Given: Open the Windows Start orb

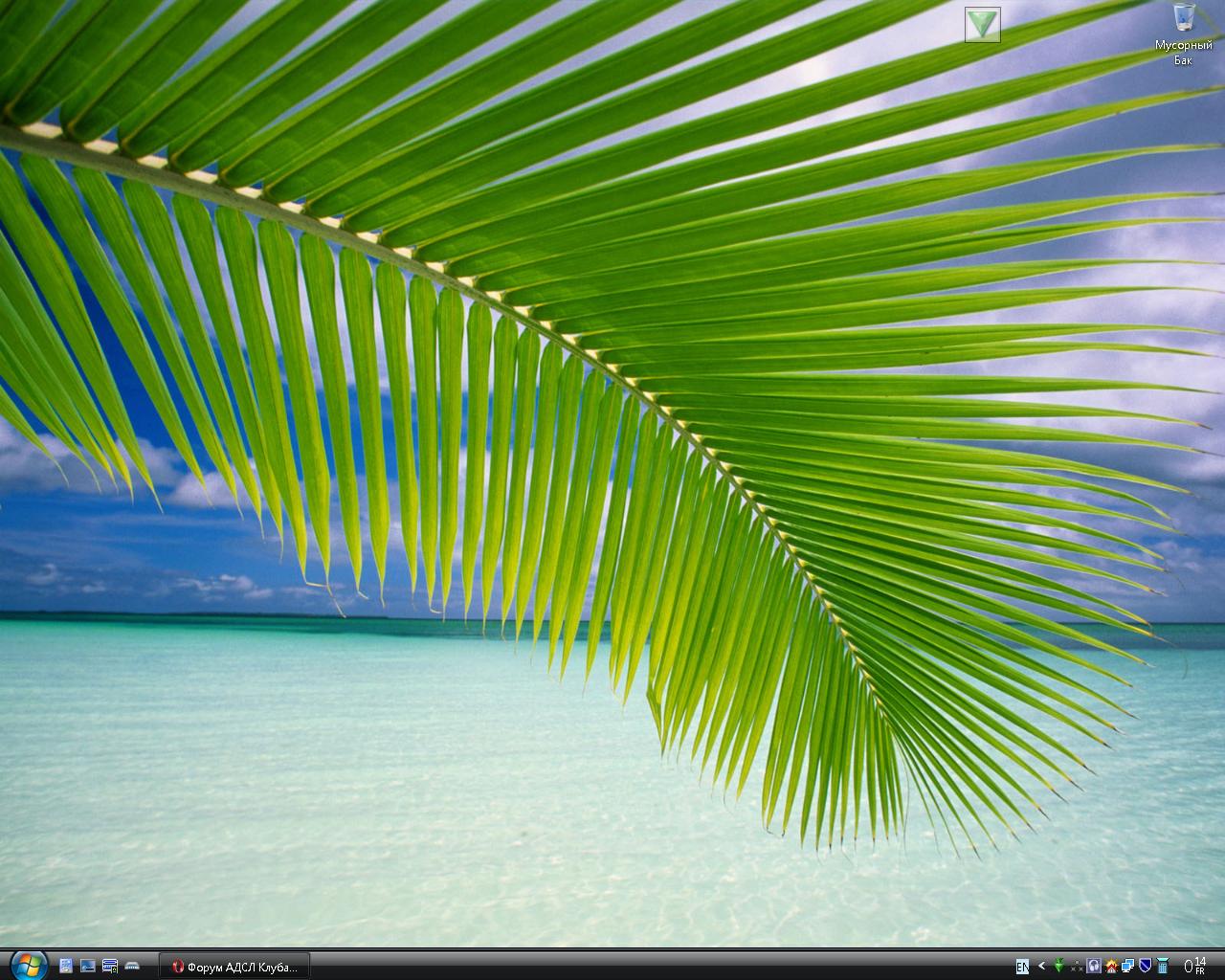Looking at the screenshot, I should tap(29, 965).
